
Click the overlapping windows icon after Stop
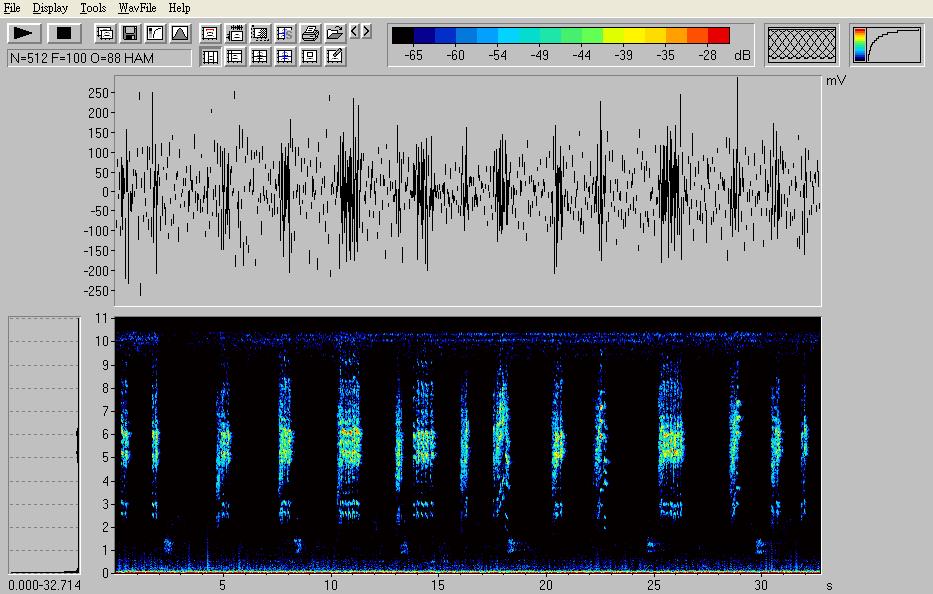tap(105, 33)
